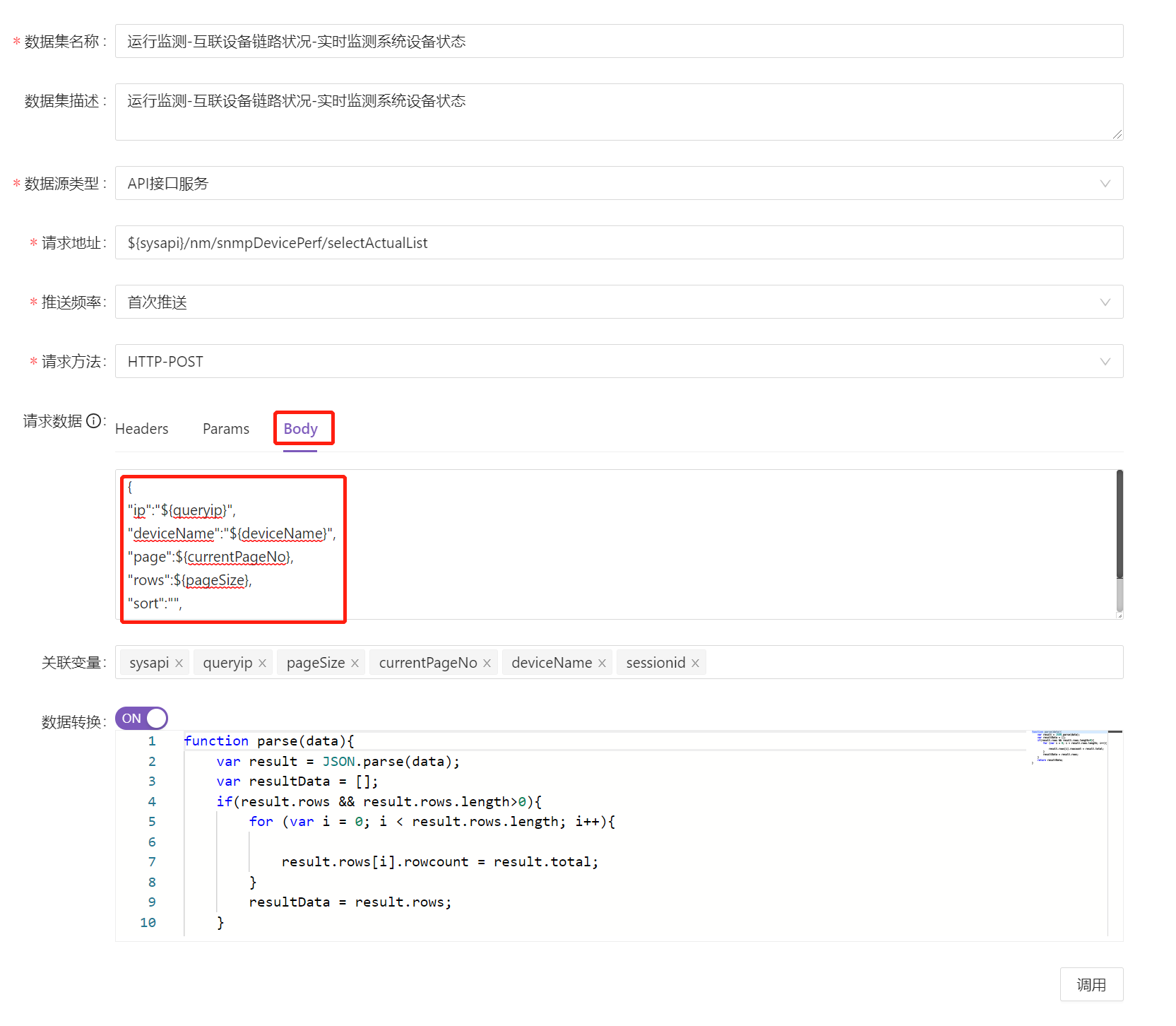Click the '"sort":"",' line in Body
This screenshot has width=1176, height=1026.
pos(155,603)
